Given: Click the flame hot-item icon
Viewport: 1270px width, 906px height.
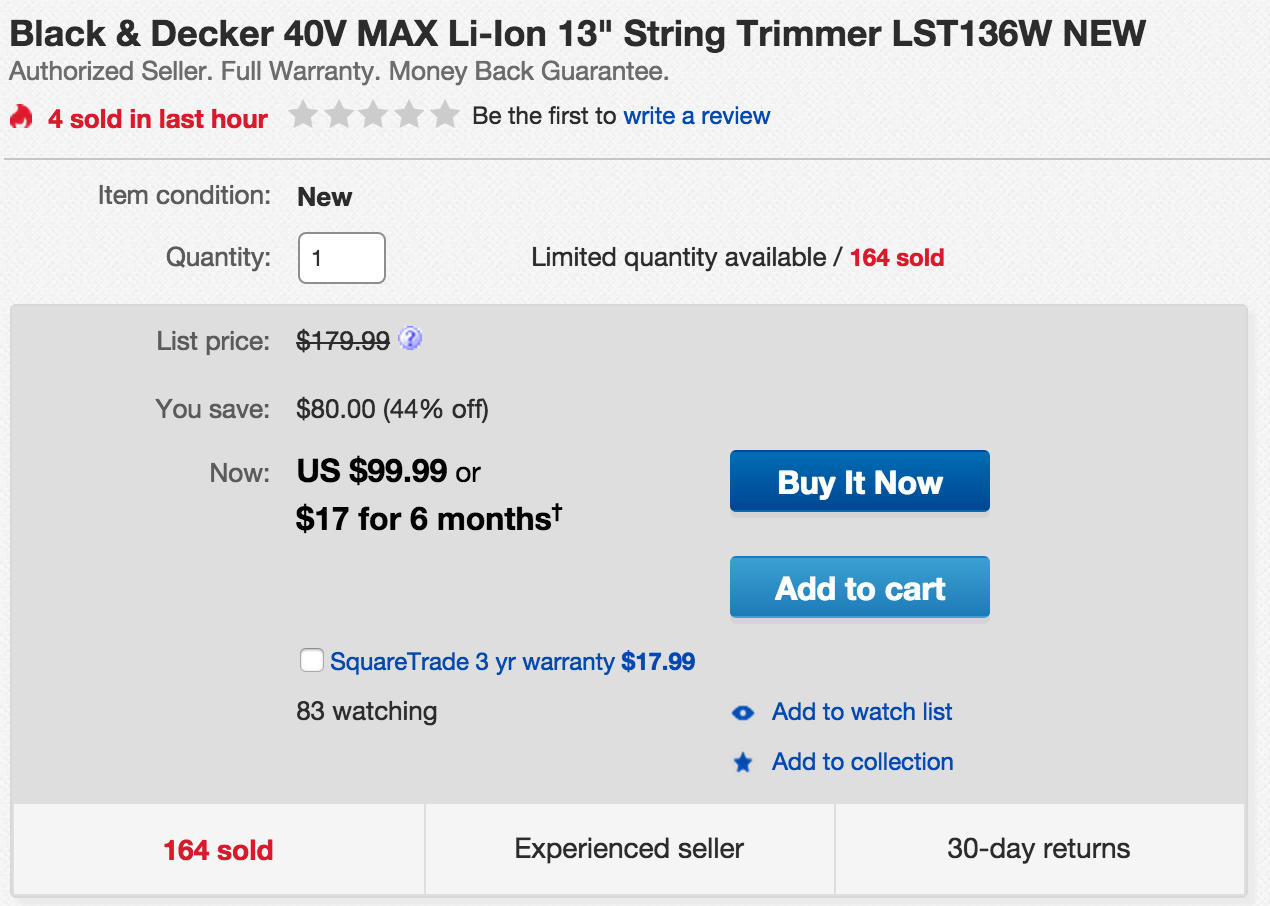Looking at the screenshot, I should pos(21,117).
